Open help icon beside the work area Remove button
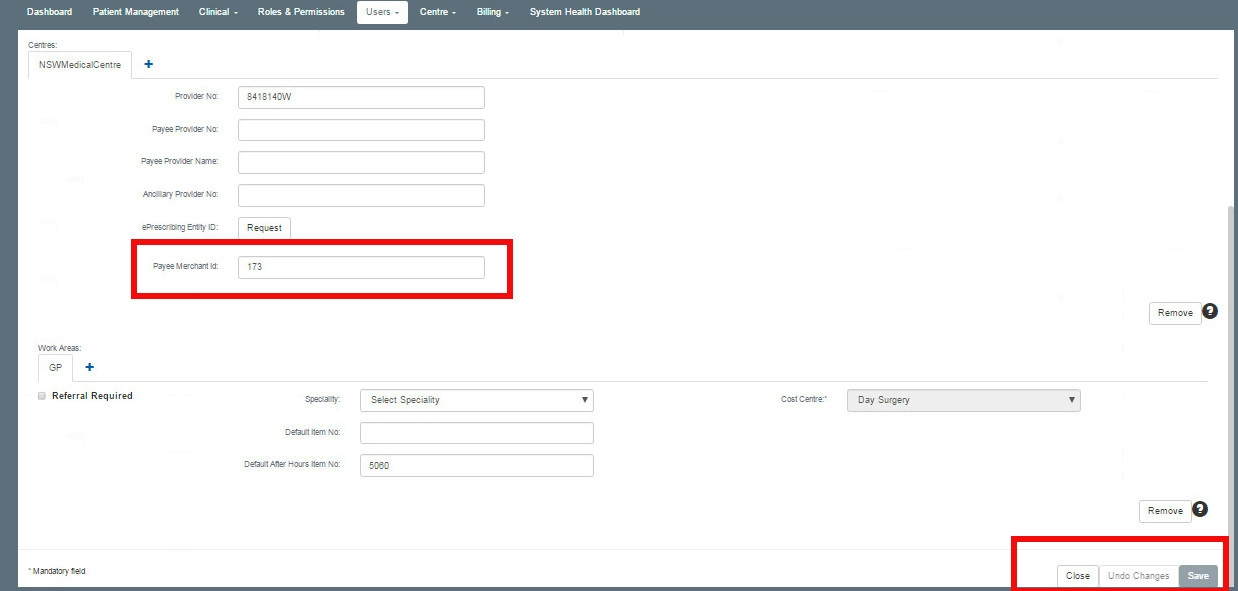The height and width of the screenshot is (591, 1238). coord(1200,509)
